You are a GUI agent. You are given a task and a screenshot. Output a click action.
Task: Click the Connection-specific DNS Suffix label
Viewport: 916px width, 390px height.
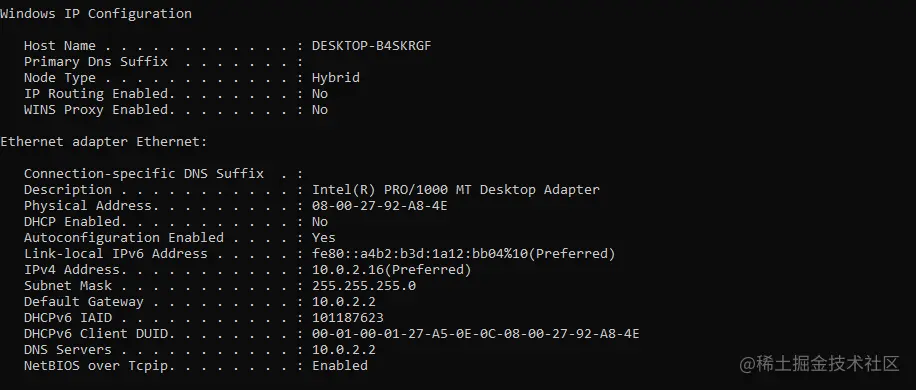(x=144, y=174)
